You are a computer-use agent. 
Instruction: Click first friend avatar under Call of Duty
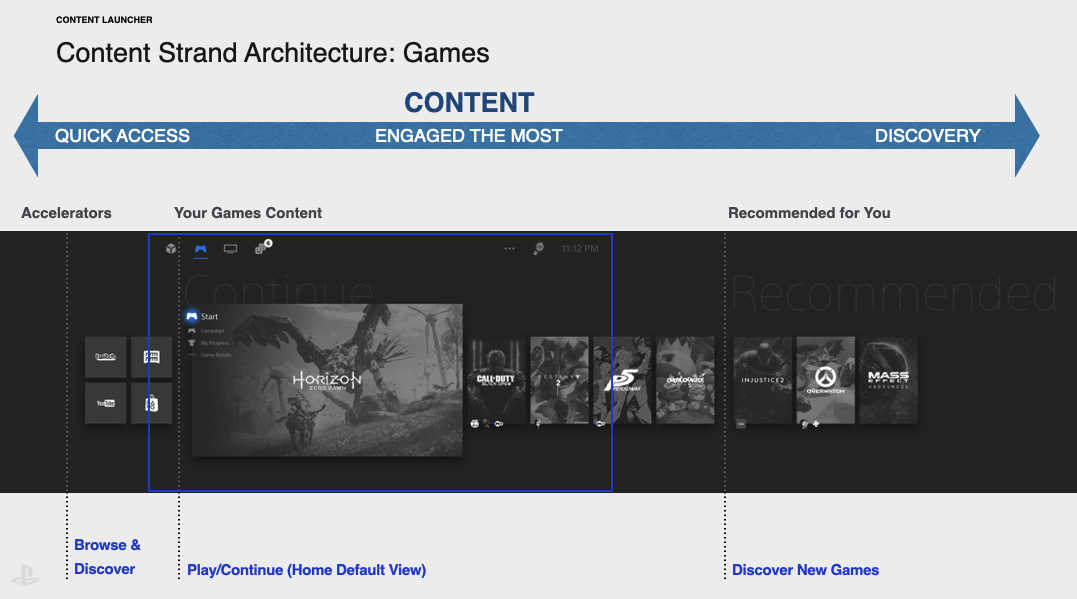coord(475,424)
